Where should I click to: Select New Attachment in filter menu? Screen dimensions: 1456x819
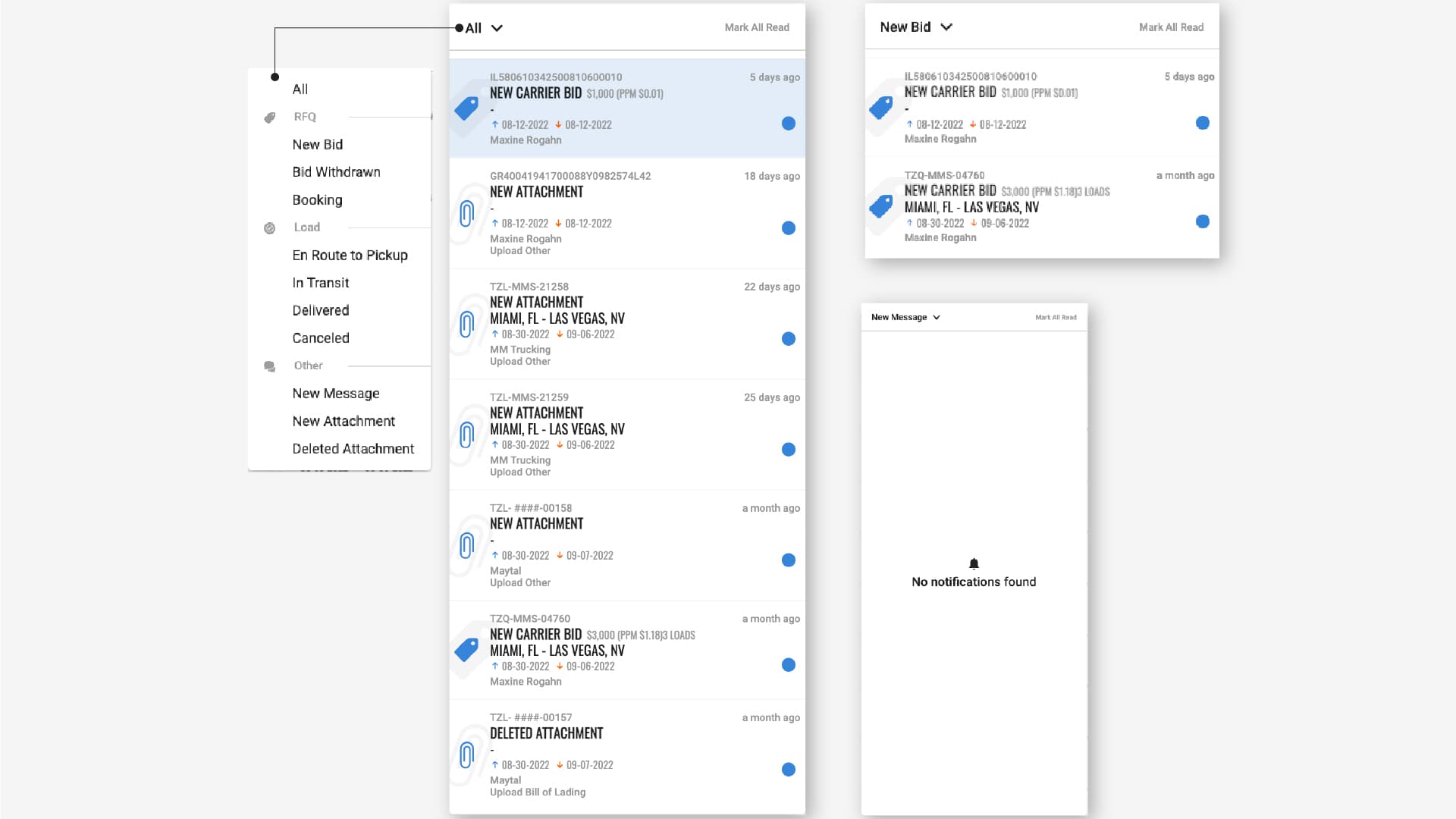(344, 422)
